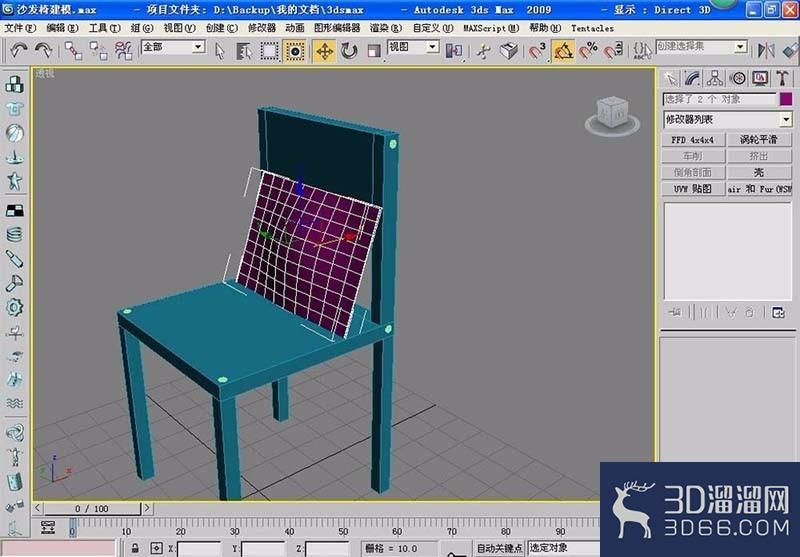Click the 0 / 100 time slider
Viewport: 800px width, 557px height.
92,509
